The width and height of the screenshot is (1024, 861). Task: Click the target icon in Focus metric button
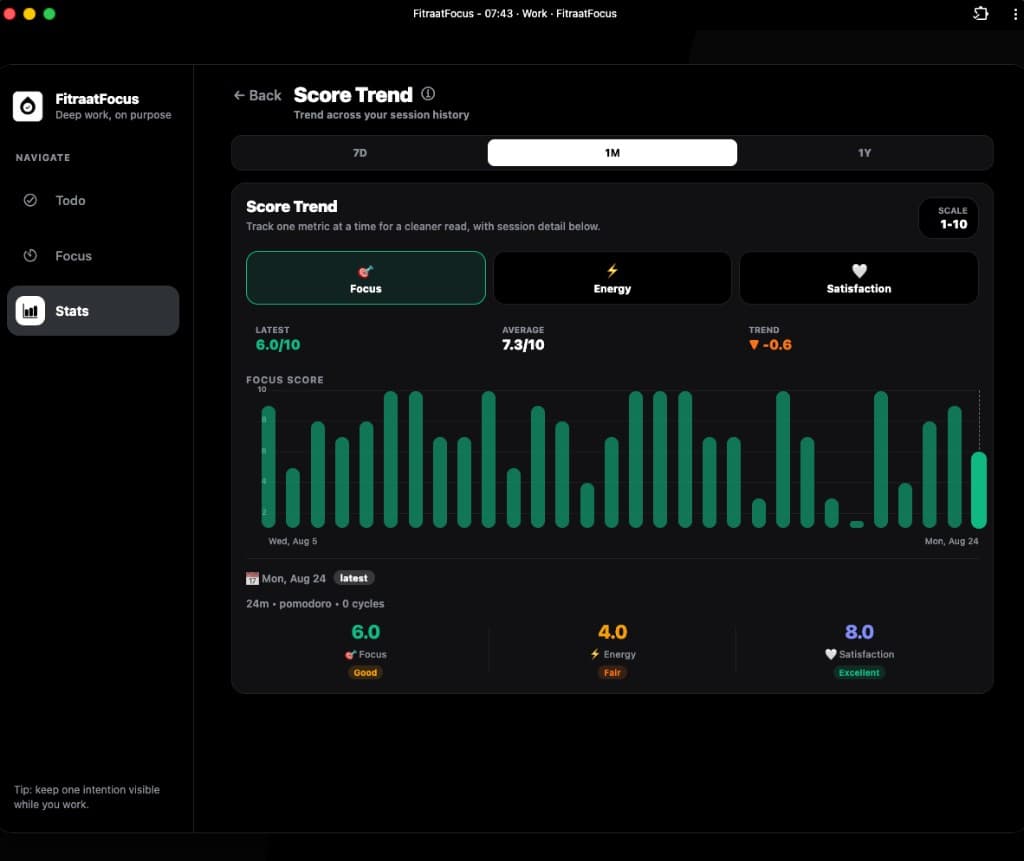coord(365,271)
